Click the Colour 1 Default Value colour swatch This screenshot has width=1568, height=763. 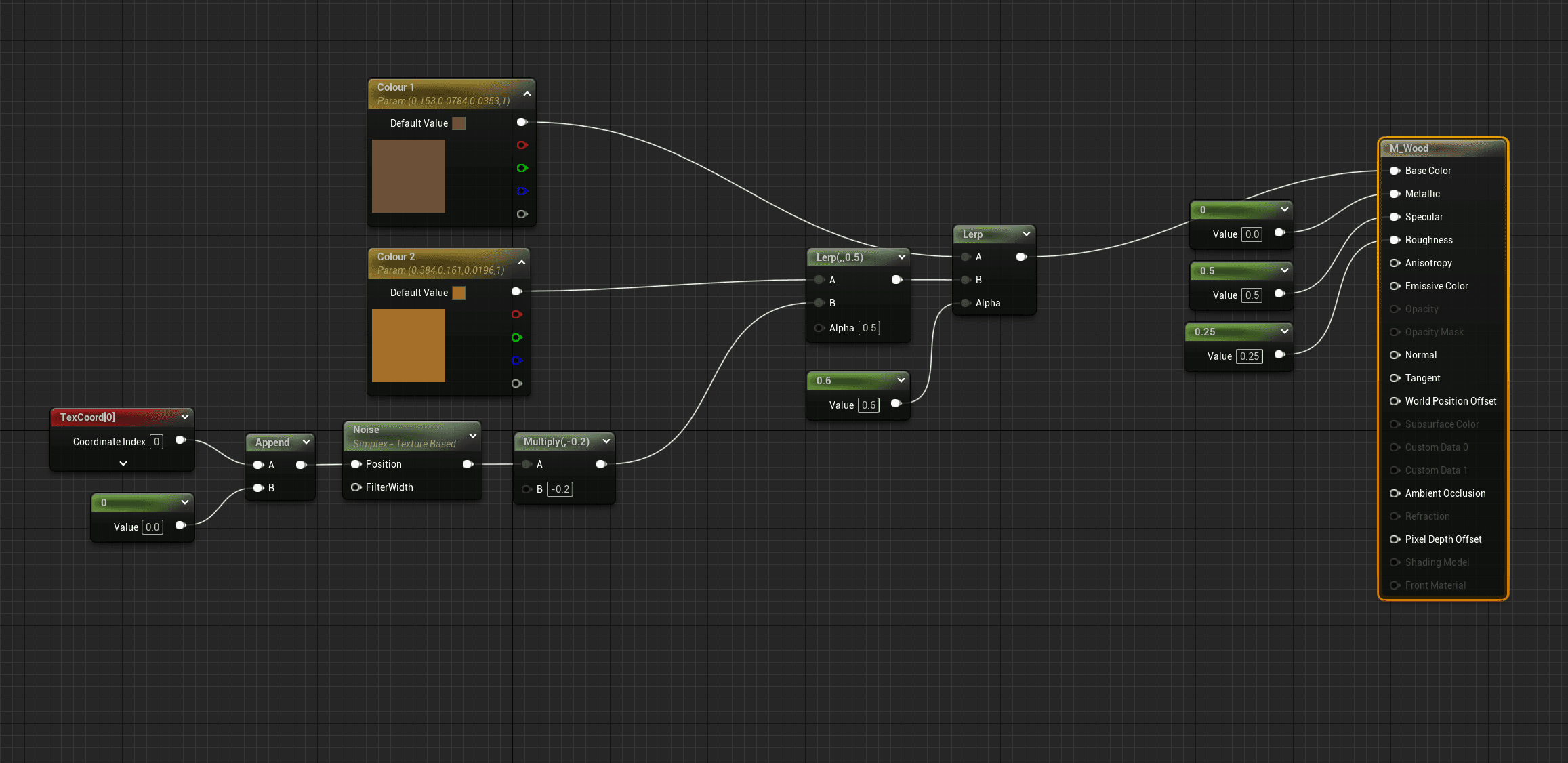[x=459, y=123]
